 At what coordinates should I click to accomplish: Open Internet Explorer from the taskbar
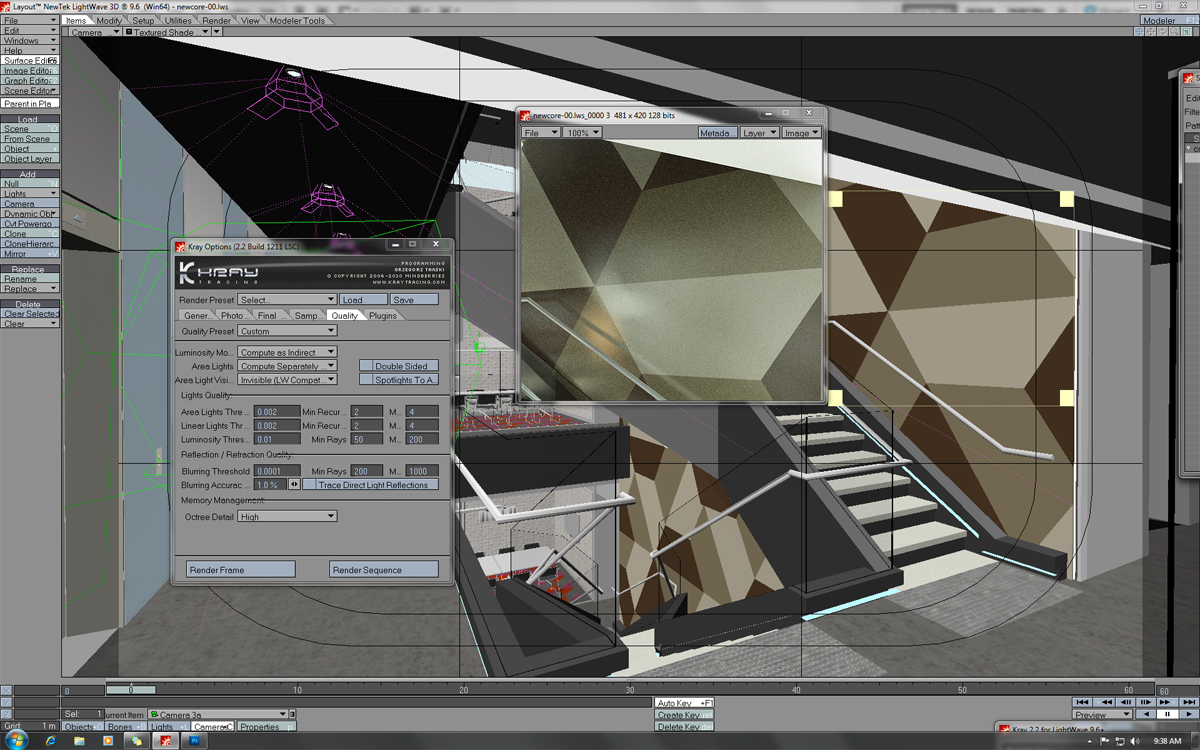click(x=51, y=741)
